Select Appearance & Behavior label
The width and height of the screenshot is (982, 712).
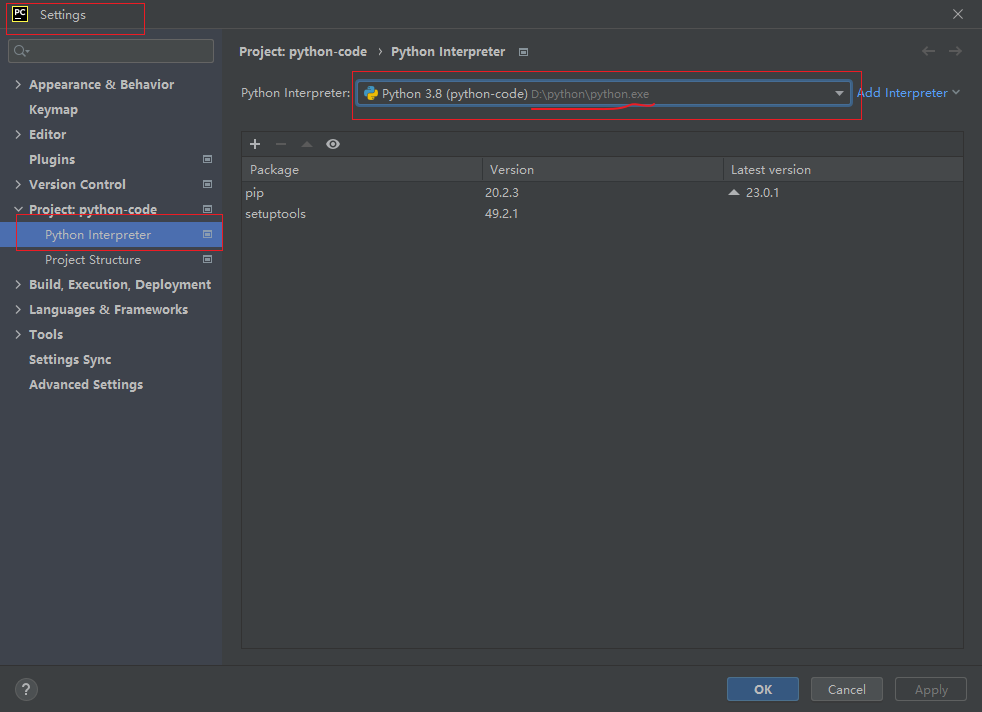101,85
